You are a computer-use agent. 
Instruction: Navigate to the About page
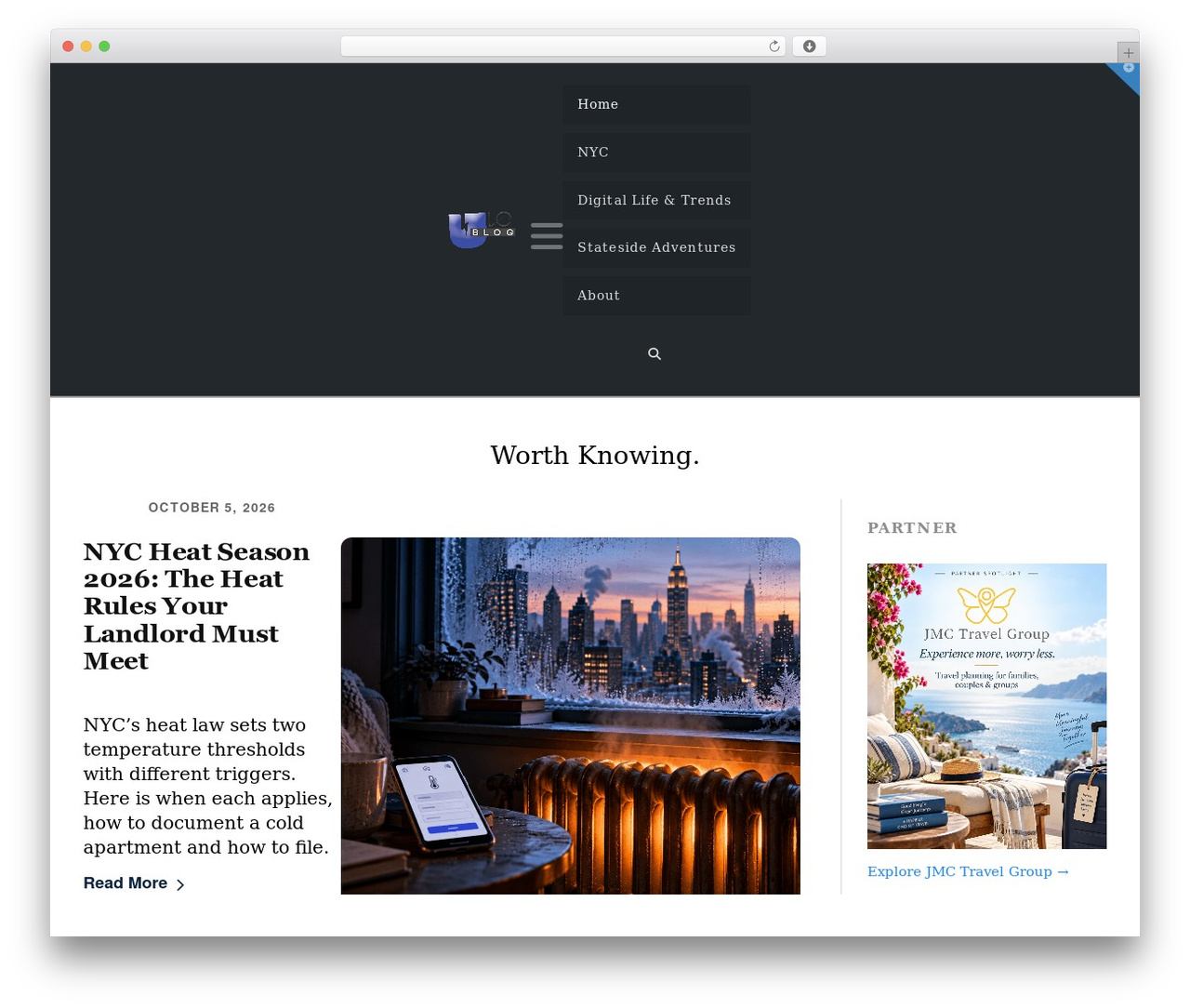click(656, 296)
